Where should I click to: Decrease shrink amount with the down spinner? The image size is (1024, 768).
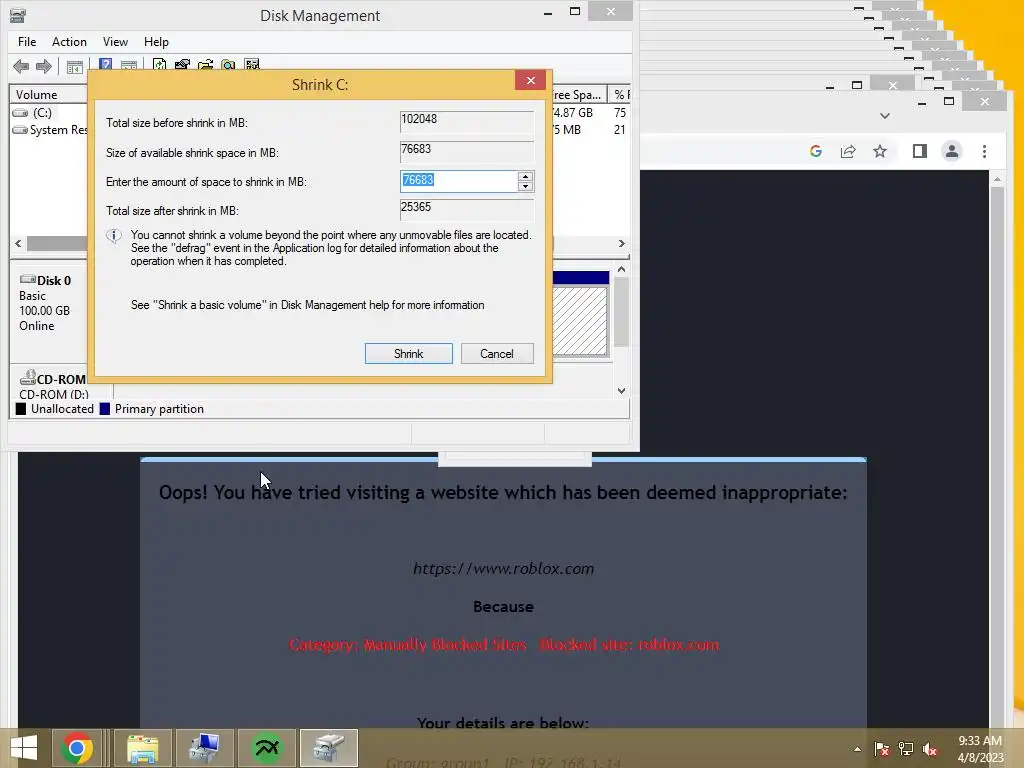tap(525, 187)
